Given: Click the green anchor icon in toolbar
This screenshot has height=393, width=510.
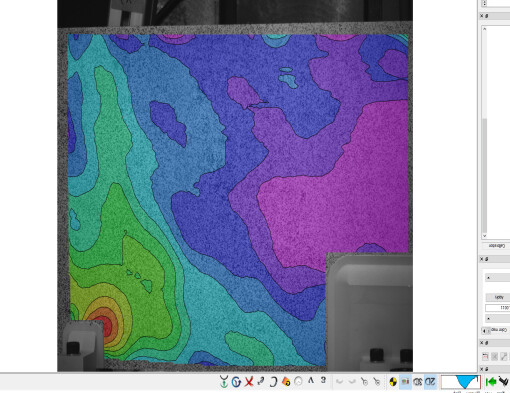Looking at the screenshot, I should [224, 381].
